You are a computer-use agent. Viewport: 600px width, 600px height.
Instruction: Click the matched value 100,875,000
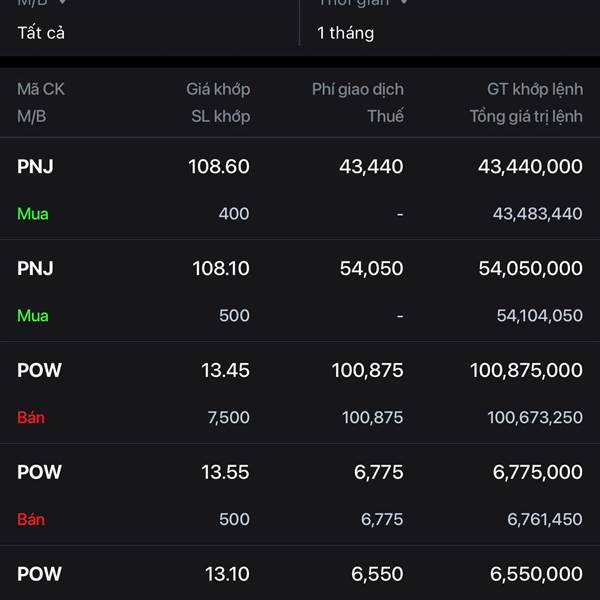[x=526, y=371]
